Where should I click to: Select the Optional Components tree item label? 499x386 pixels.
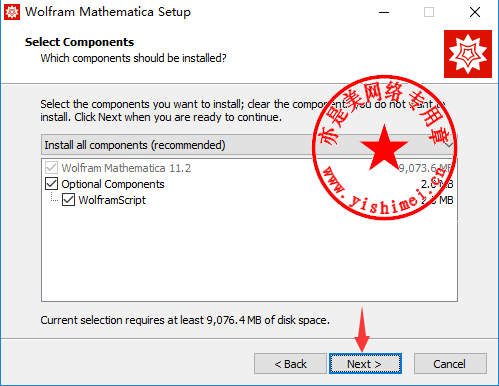pyautogui.click(x=113, y=184)
